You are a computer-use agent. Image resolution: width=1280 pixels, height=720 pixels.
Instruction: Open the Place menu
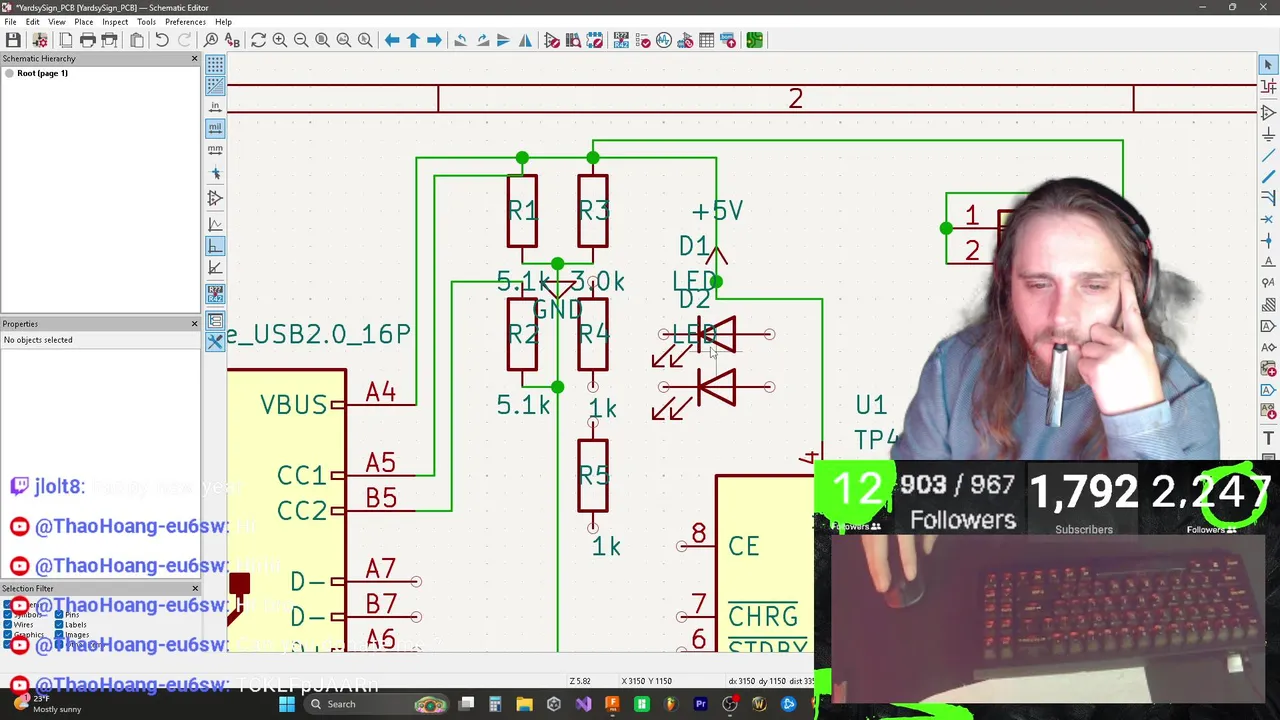pos(84,21)
